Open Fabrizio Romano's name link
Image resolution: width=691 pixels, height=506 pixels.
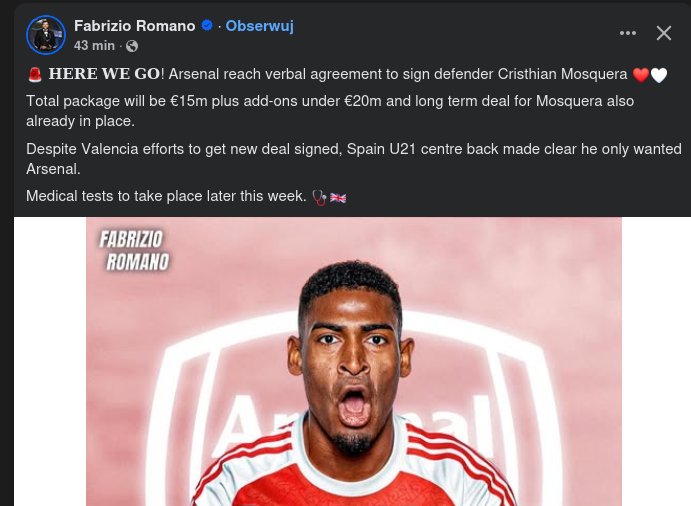point(134,26)
